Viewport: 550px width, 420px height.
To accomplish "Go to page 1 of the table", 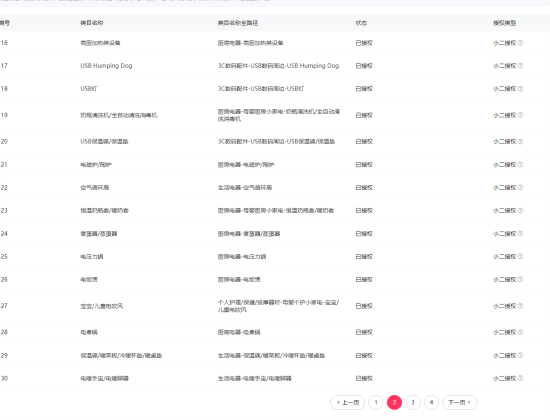I will coord(376,402).
